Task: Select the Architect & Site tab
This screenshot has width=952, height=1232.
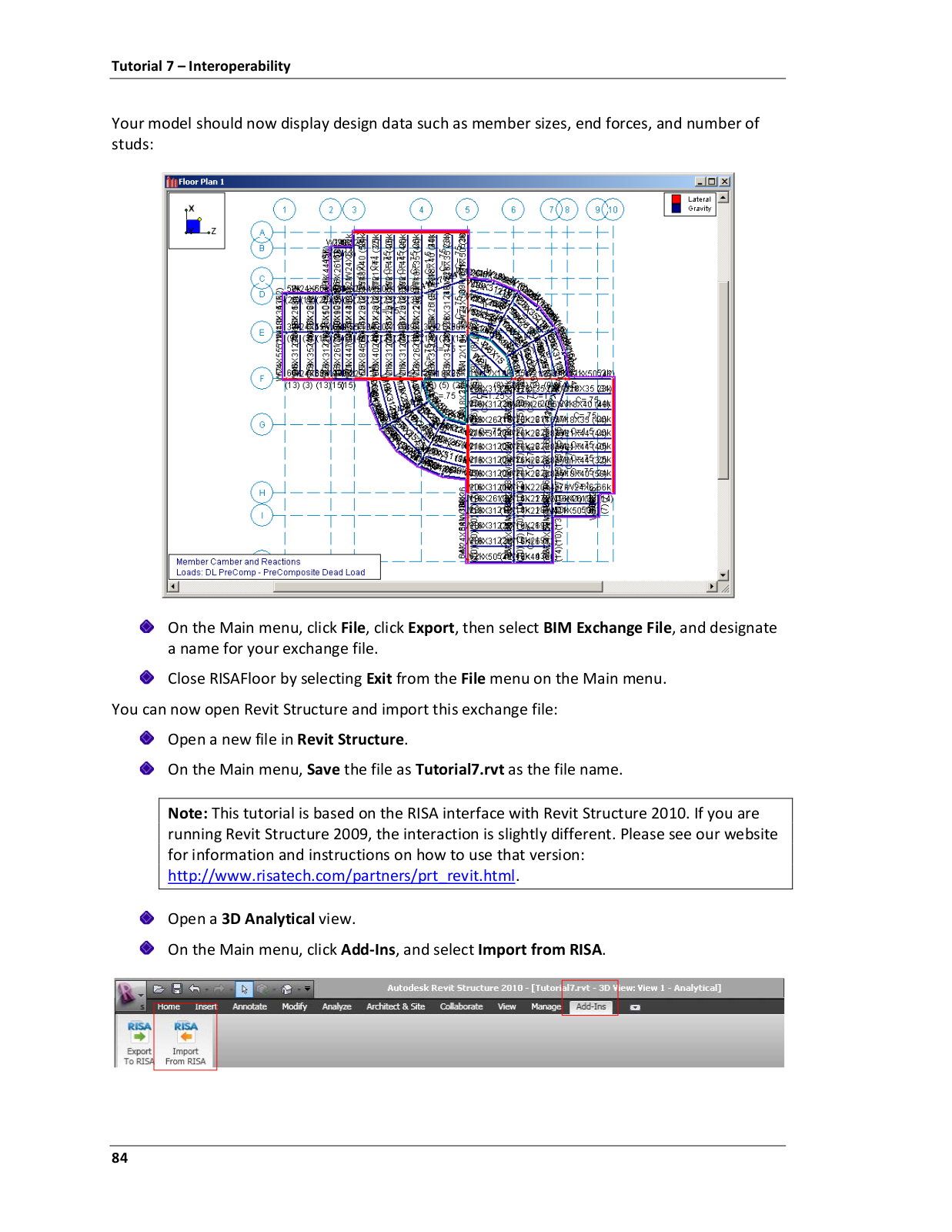Action: [x=396, y=1006]
